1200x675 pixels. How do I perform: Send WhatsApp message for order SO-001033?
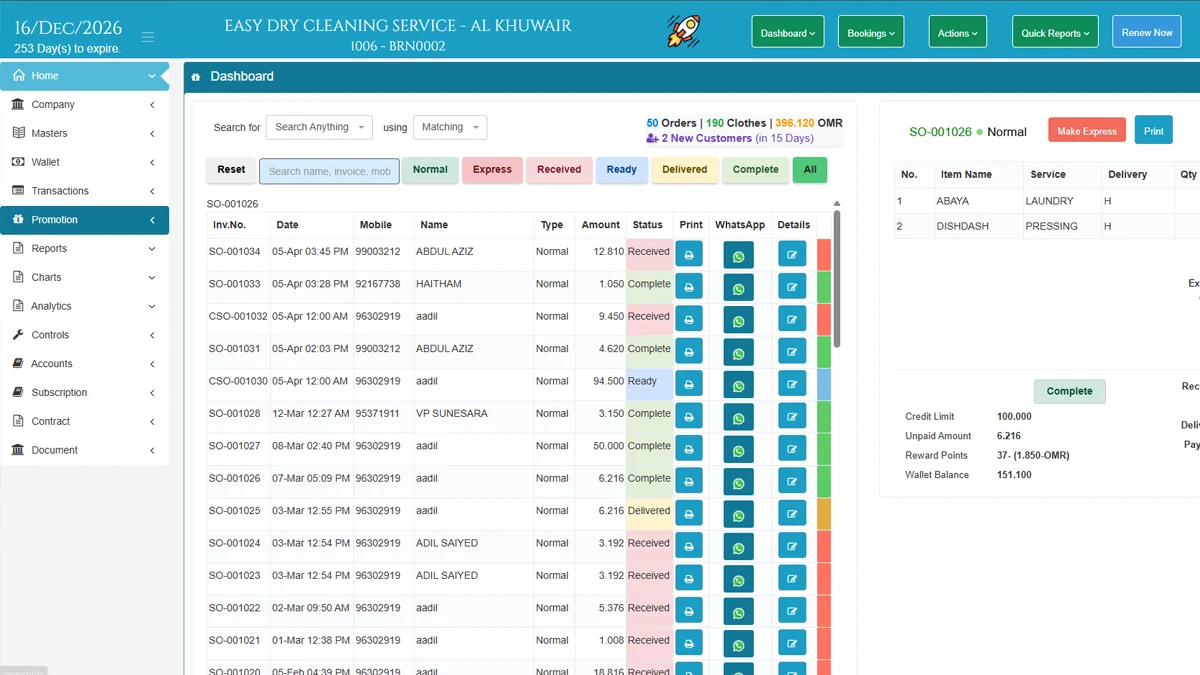click(x=738, y=289)
